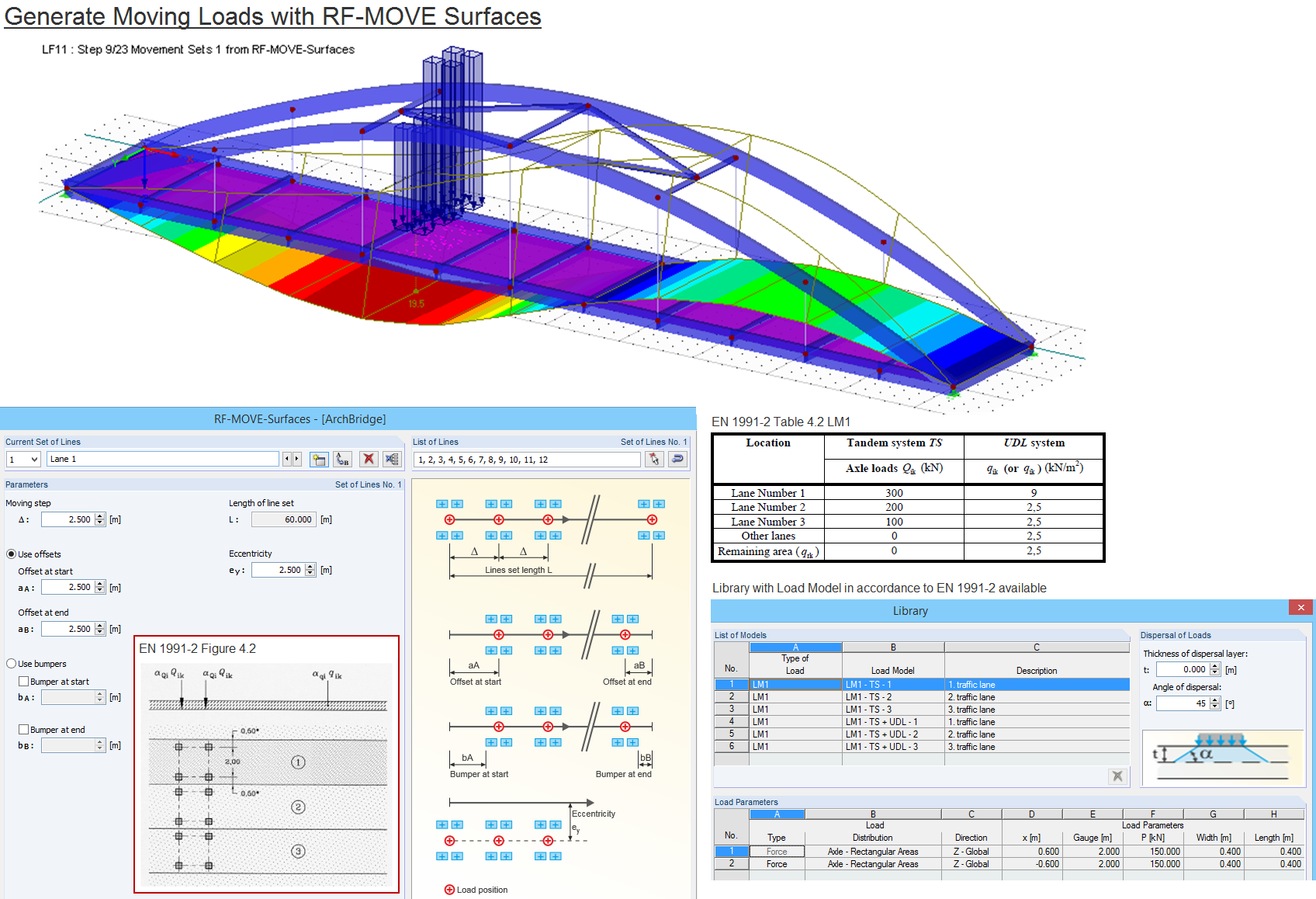Select the Use offsets radio button

(x=12, y=554)
